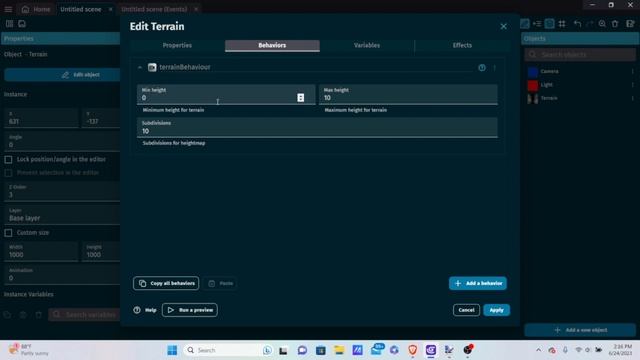Open Light object options menu
The width and height of the screenshot is (640, 360).
coord(632,85)
